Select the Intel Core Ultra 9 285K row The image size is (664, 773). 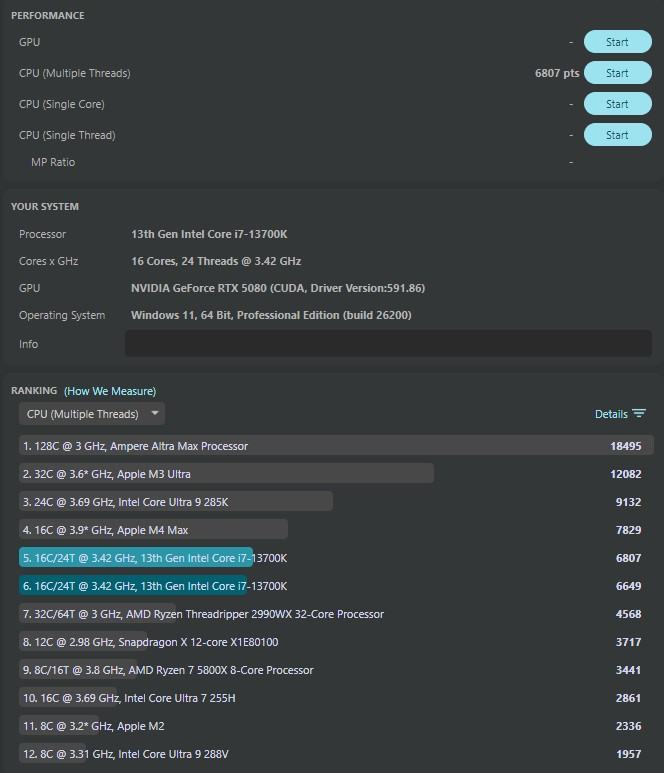336,502
